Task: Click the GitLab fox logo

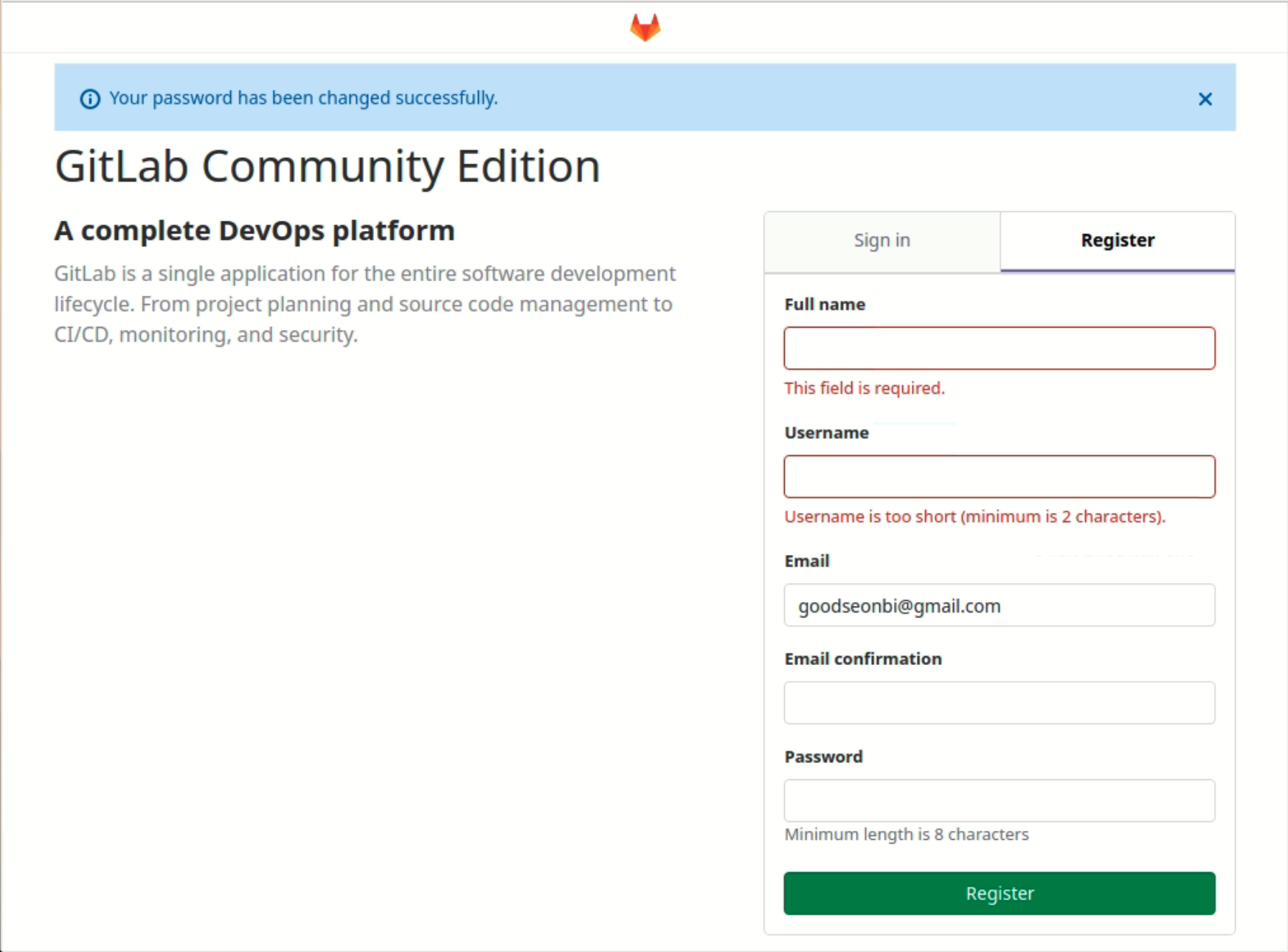Action: tap(645, 27)
